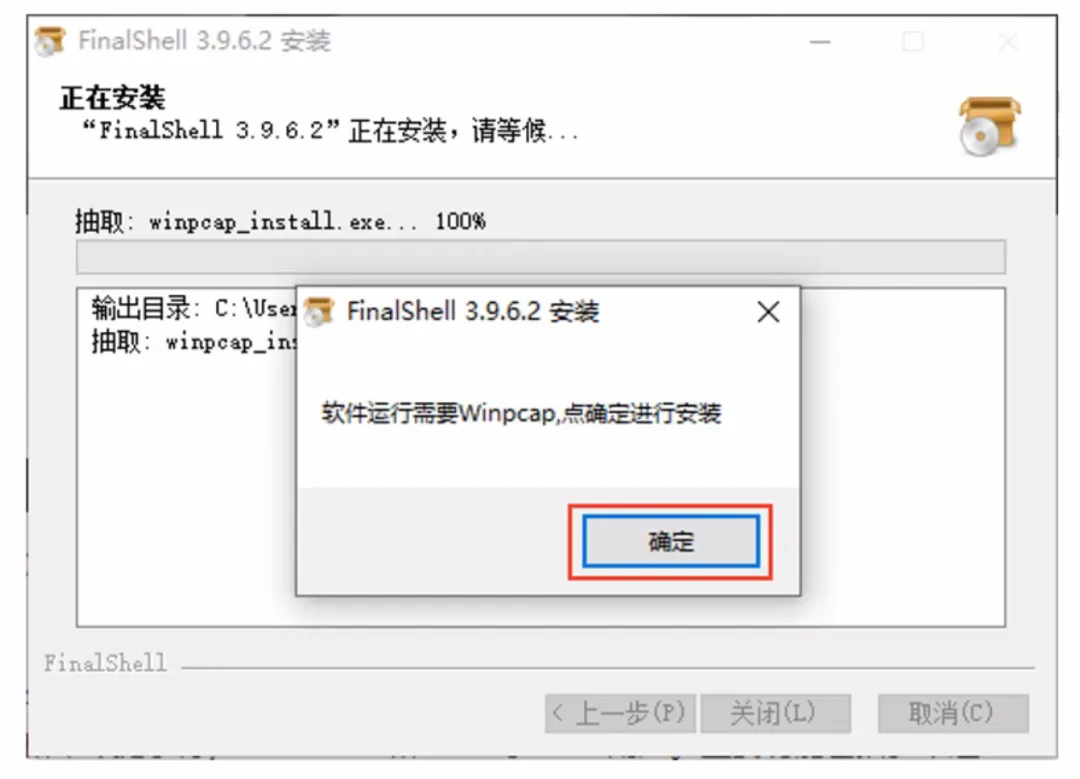This screenshot has width=1080, height=779.
Task: Click the 软件运行需要Winpcap message text
Action: (521, 413)
